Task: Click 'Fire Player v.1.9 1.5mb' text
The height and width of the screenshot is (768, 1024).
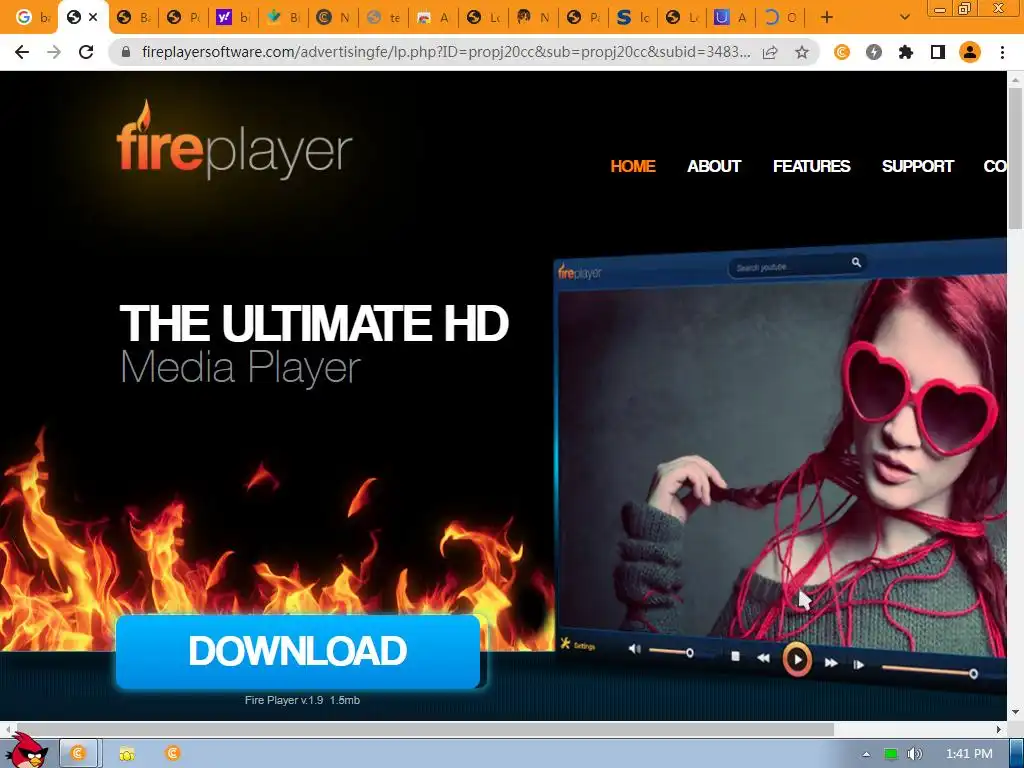Action: tap(302, 700)
